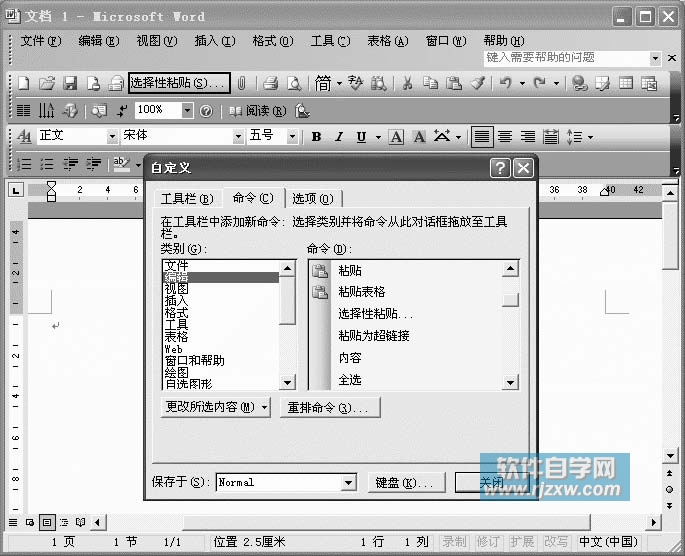Open the font 宋体 dropdown
This screenshot has width=685, height=556.
tap(238, 137)
